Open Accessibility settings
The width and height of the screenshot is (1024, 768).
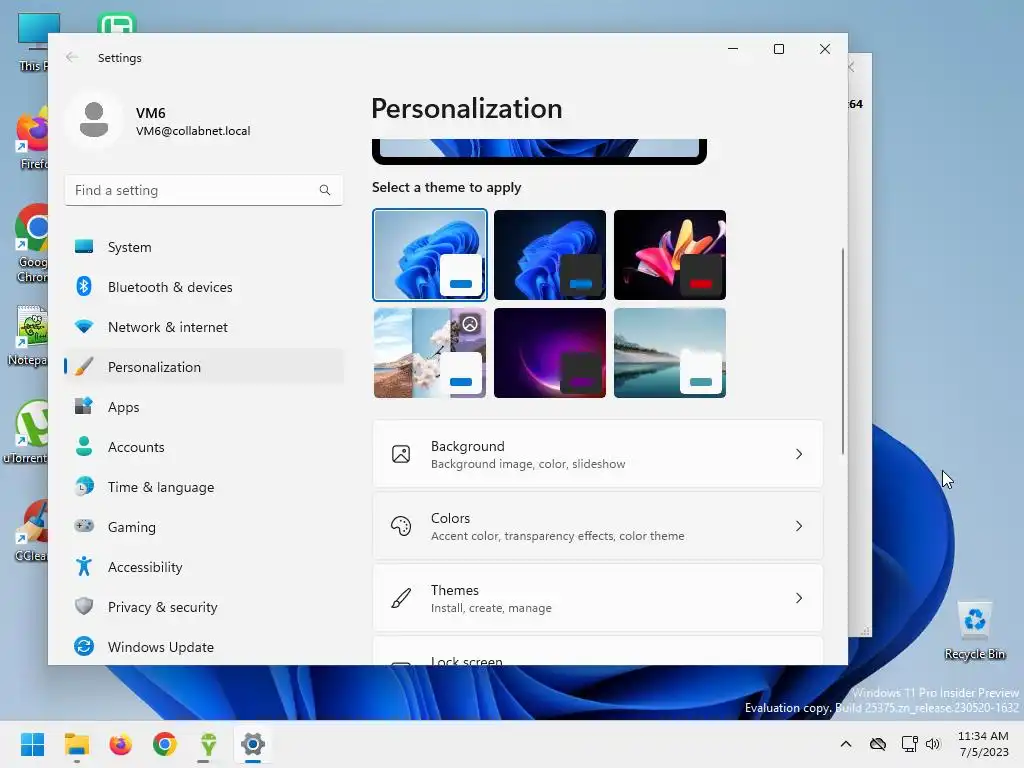204,567
